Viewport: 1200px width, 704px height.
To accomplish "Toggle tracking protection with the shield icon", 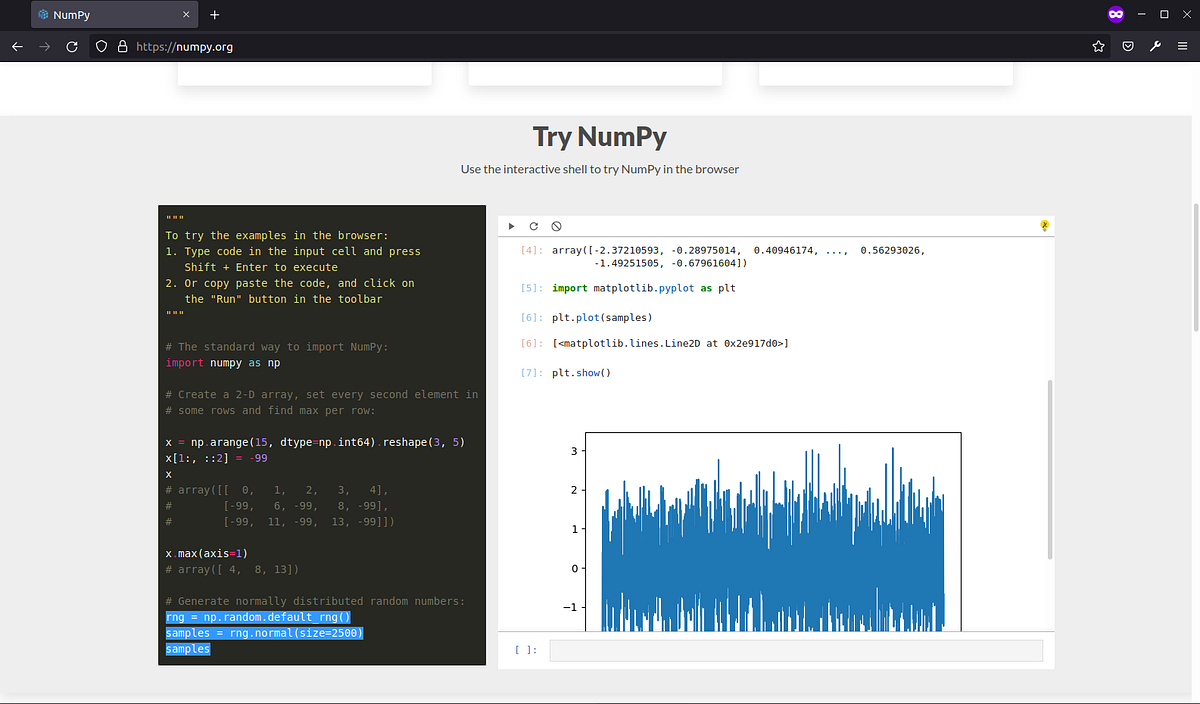I will (x=101, y=46).
